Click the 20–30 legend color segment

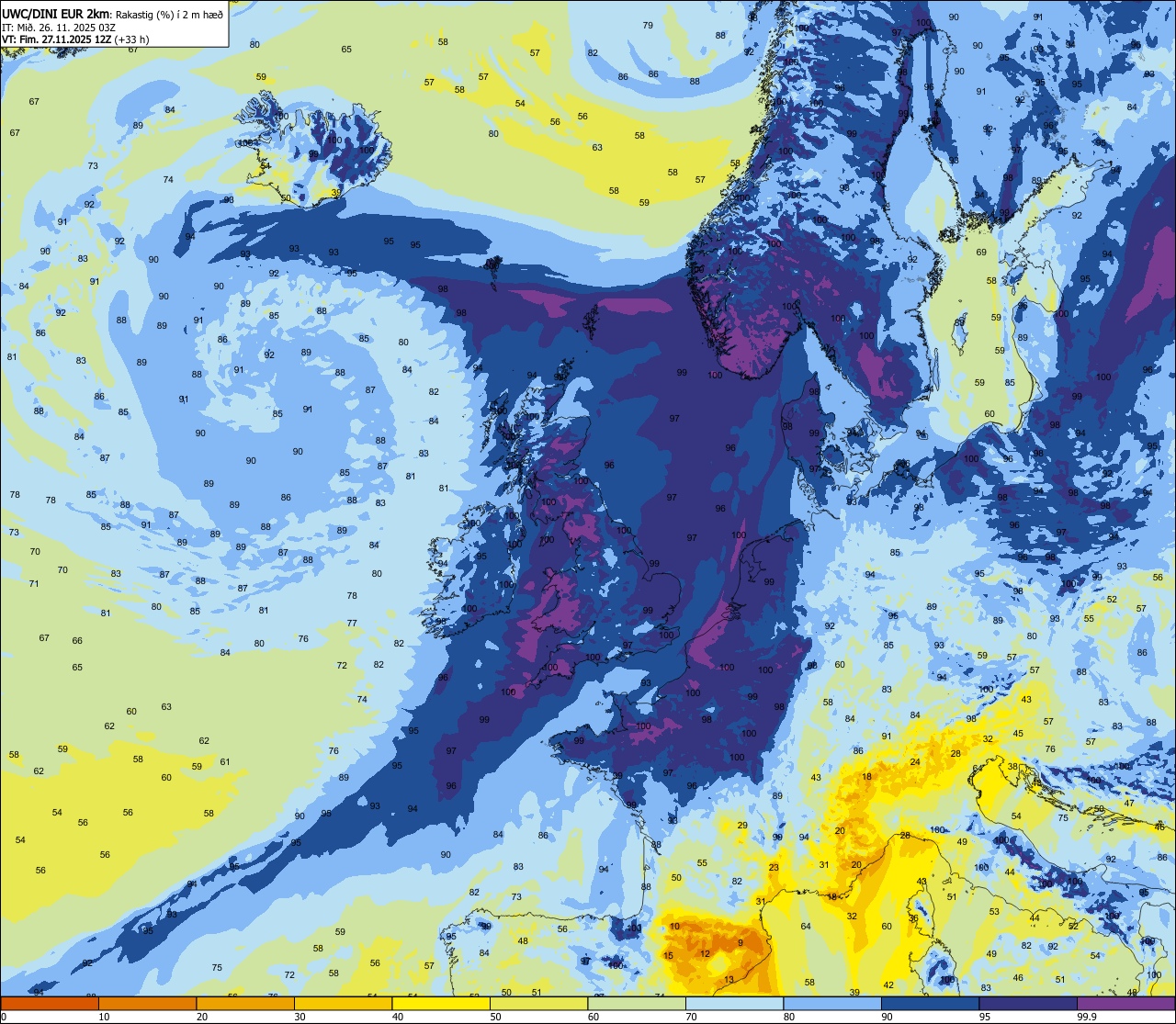tap(245, 1003)
